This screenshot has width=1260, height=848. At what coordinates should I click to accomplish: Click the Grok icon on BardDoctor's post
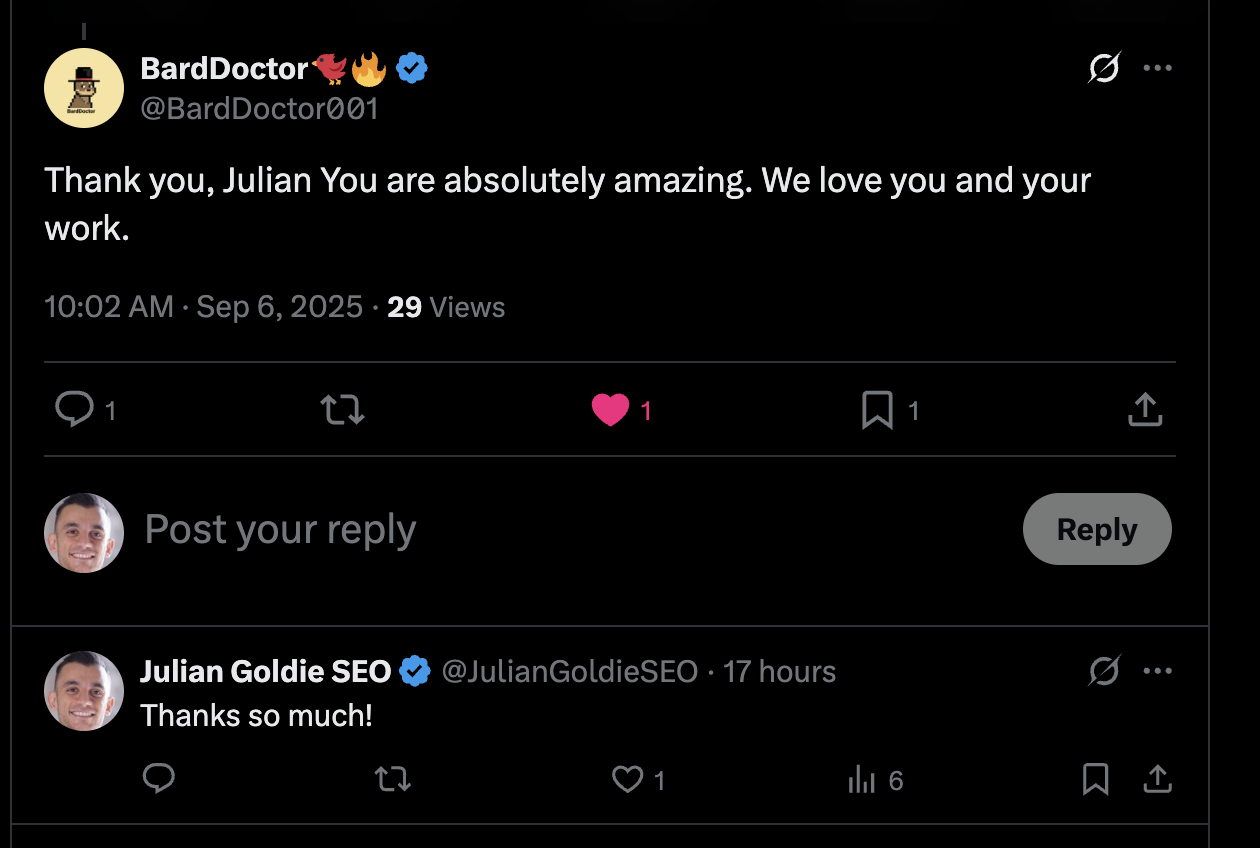pyautogui.click(x=1104, y=68)
